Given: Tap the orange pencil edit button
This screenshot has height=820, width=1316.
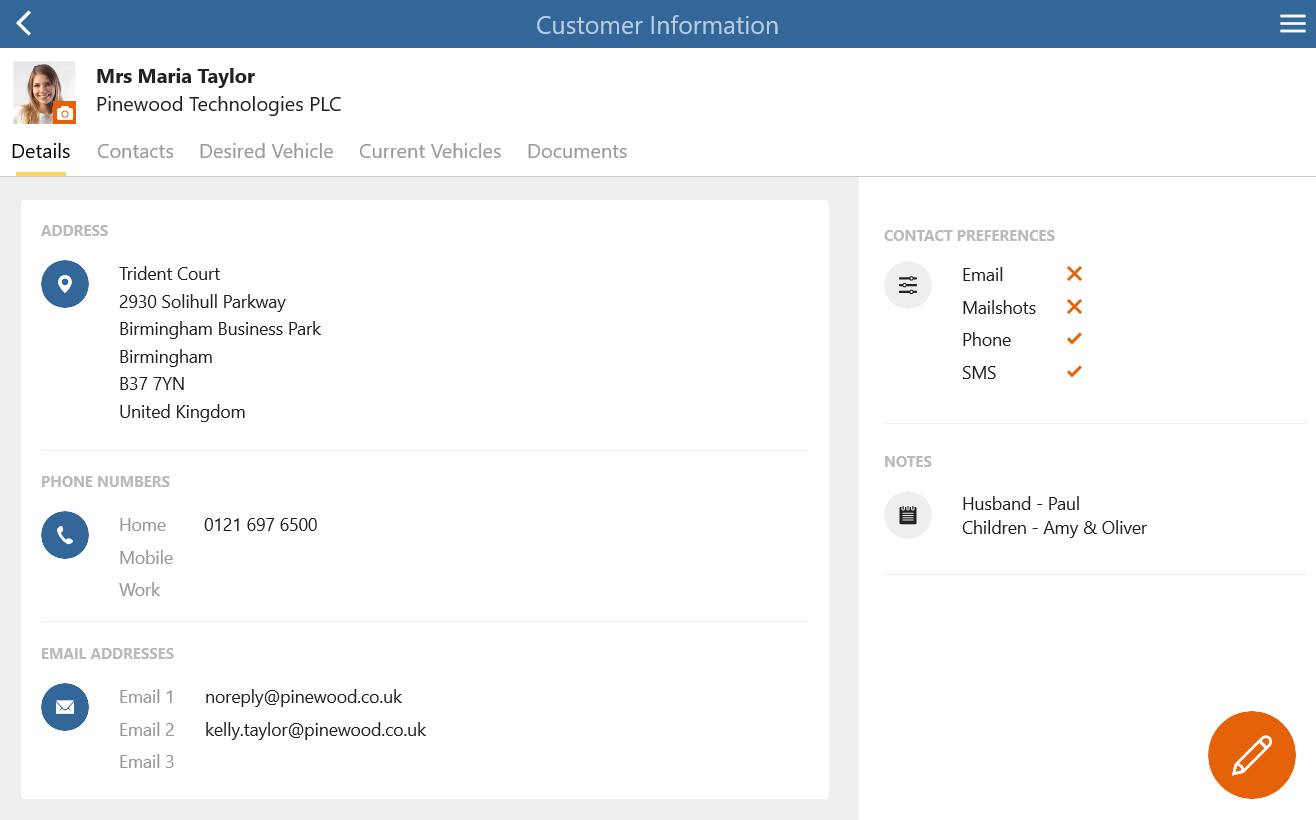Looking at the screenshot, I should [1252, 755].
